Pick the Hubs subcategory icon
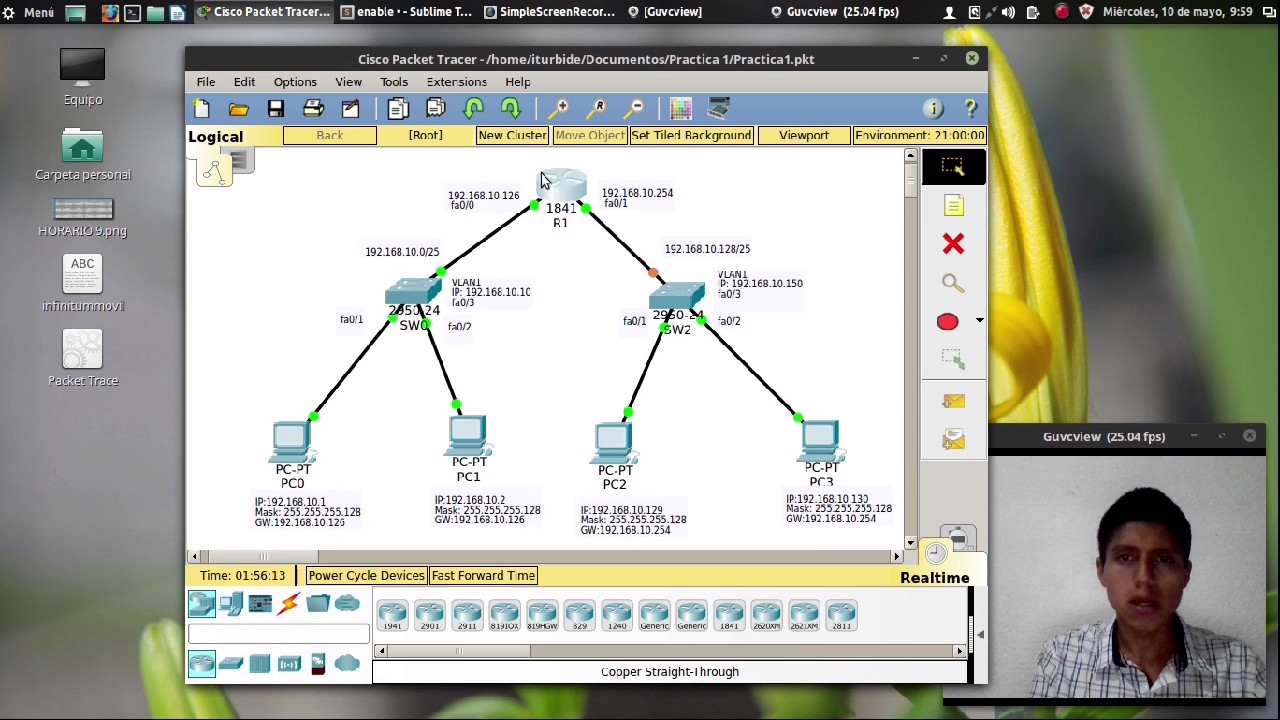The image size is (1280, 720). tap(260, 663)
